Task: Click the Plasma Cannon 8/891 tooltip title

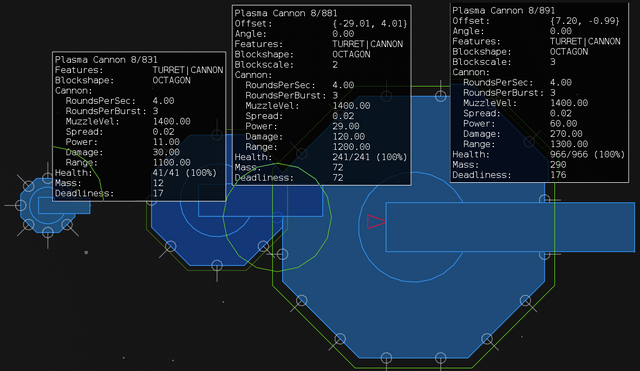Action: (x=504, y=11)
